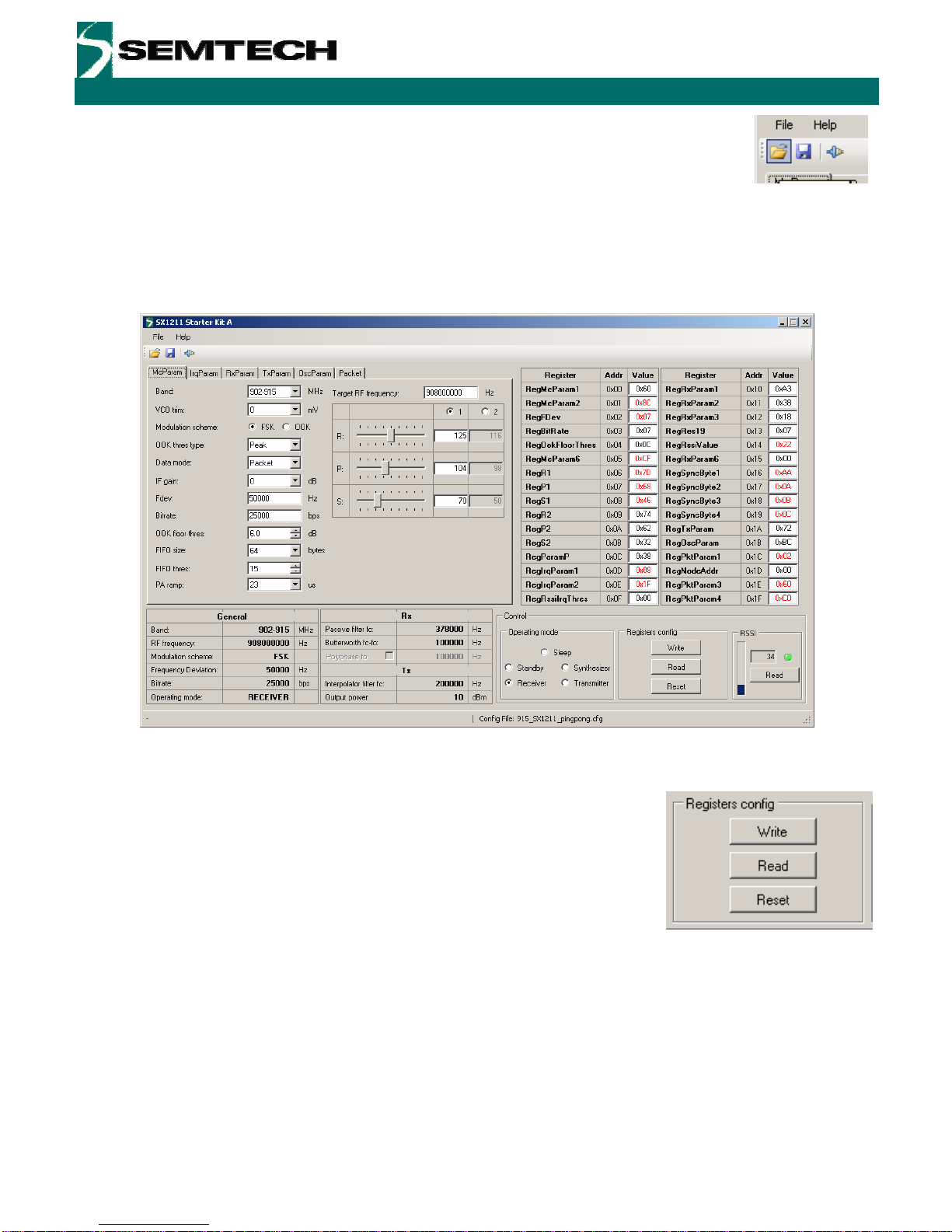Open the Band dropdown showing 902-915

click(295, 392)
